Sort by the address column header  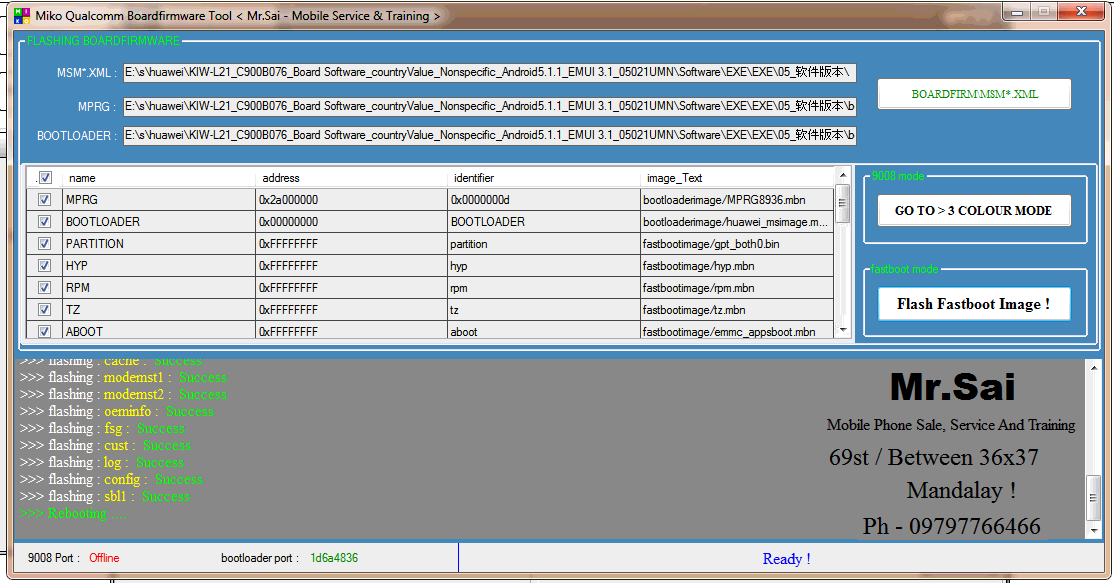(352, 178)
